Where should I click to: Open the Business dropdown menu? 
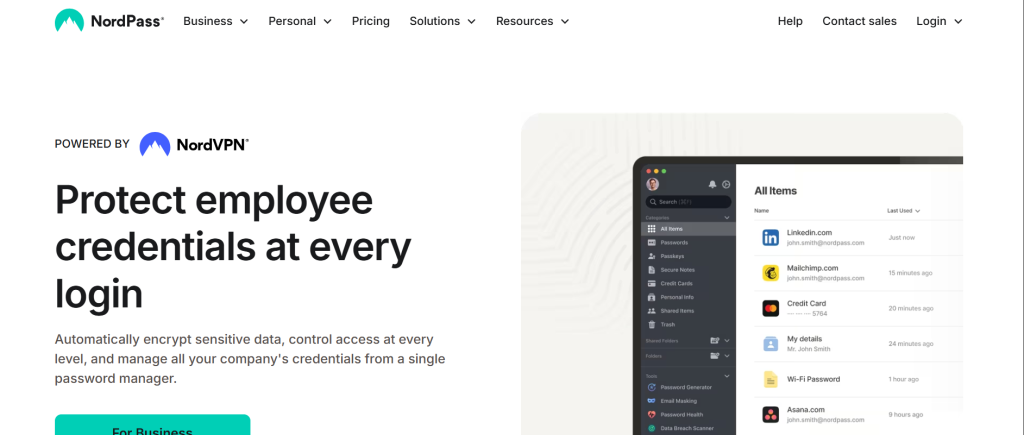tap(216, 21)
